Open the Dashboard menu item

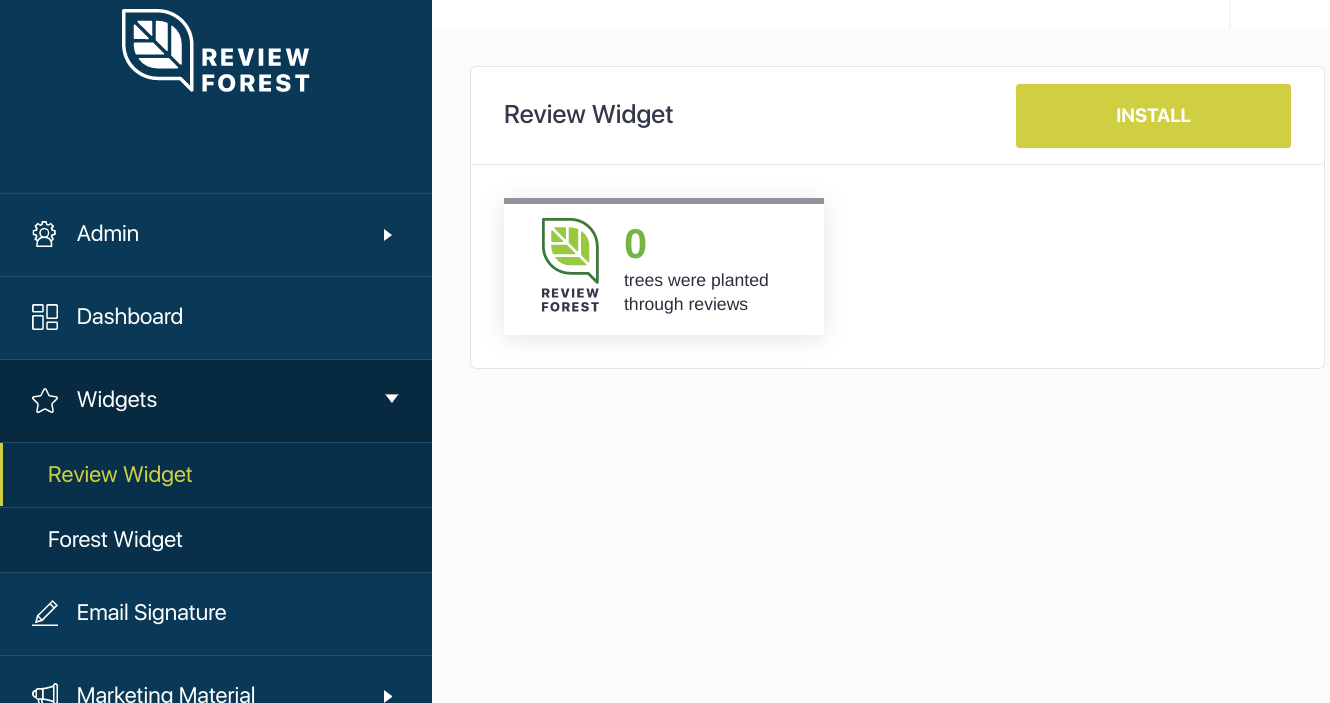pyautogui.click(x=129, y=316)
